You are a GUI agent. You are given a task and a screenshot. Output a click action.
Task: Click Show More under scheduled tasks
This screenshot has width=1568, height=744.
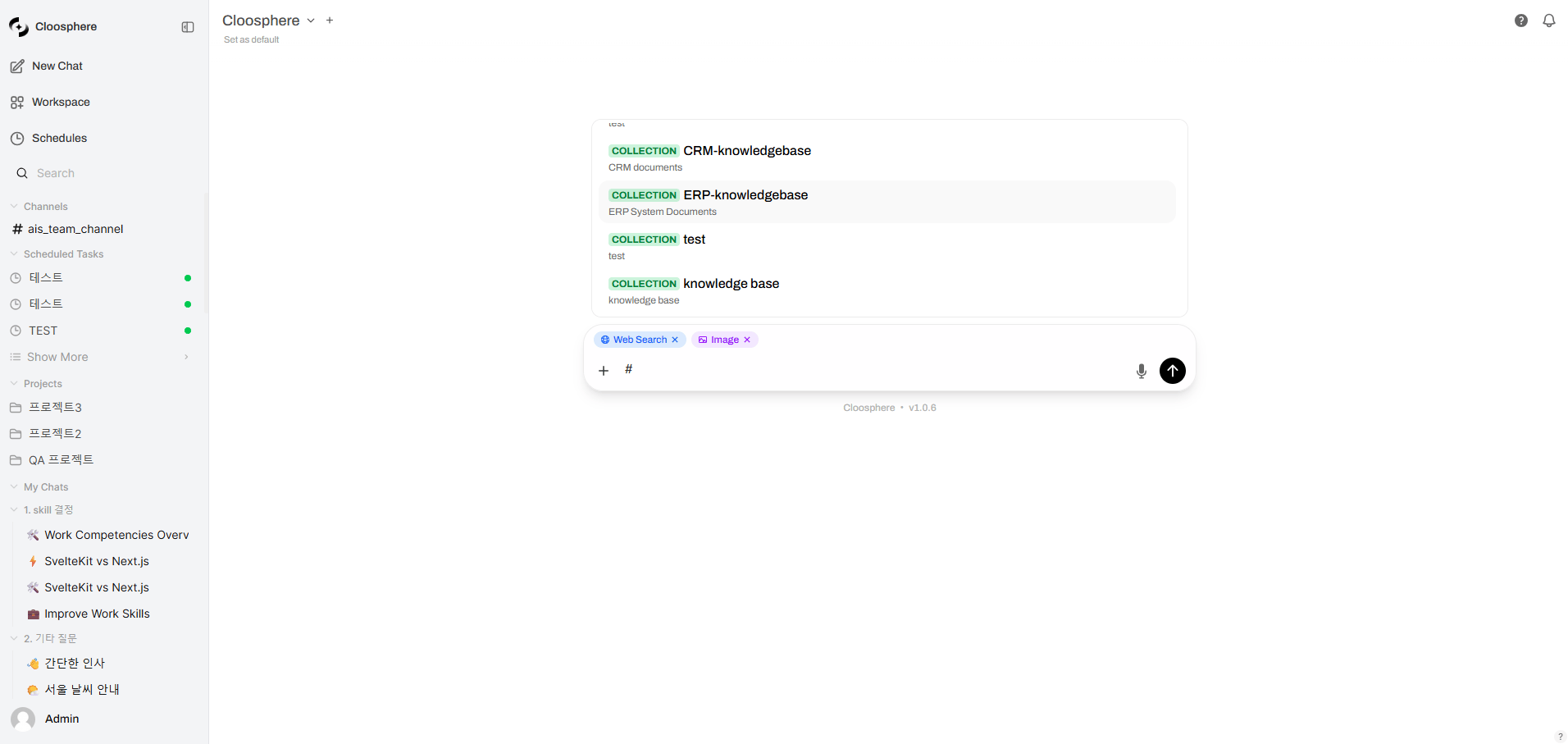pos(100,357)
